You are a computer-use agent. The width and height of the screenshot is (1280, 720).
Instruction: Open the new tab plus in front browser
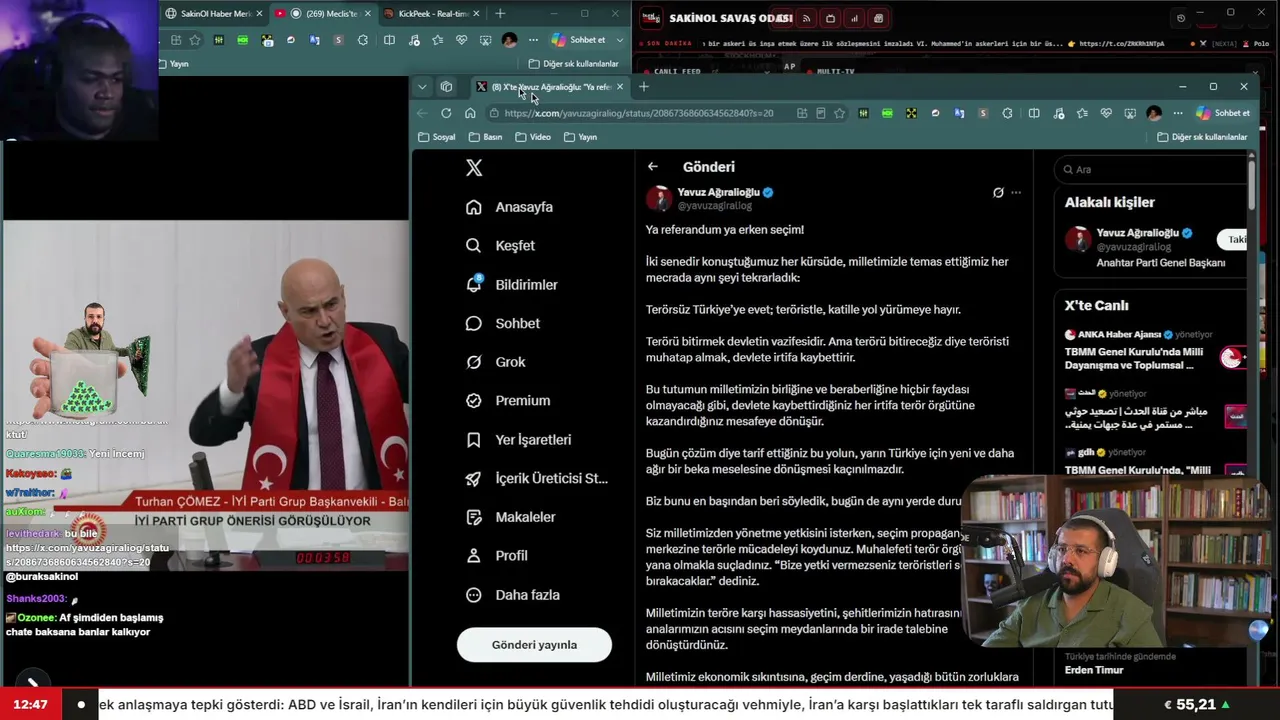pos(643,87)
